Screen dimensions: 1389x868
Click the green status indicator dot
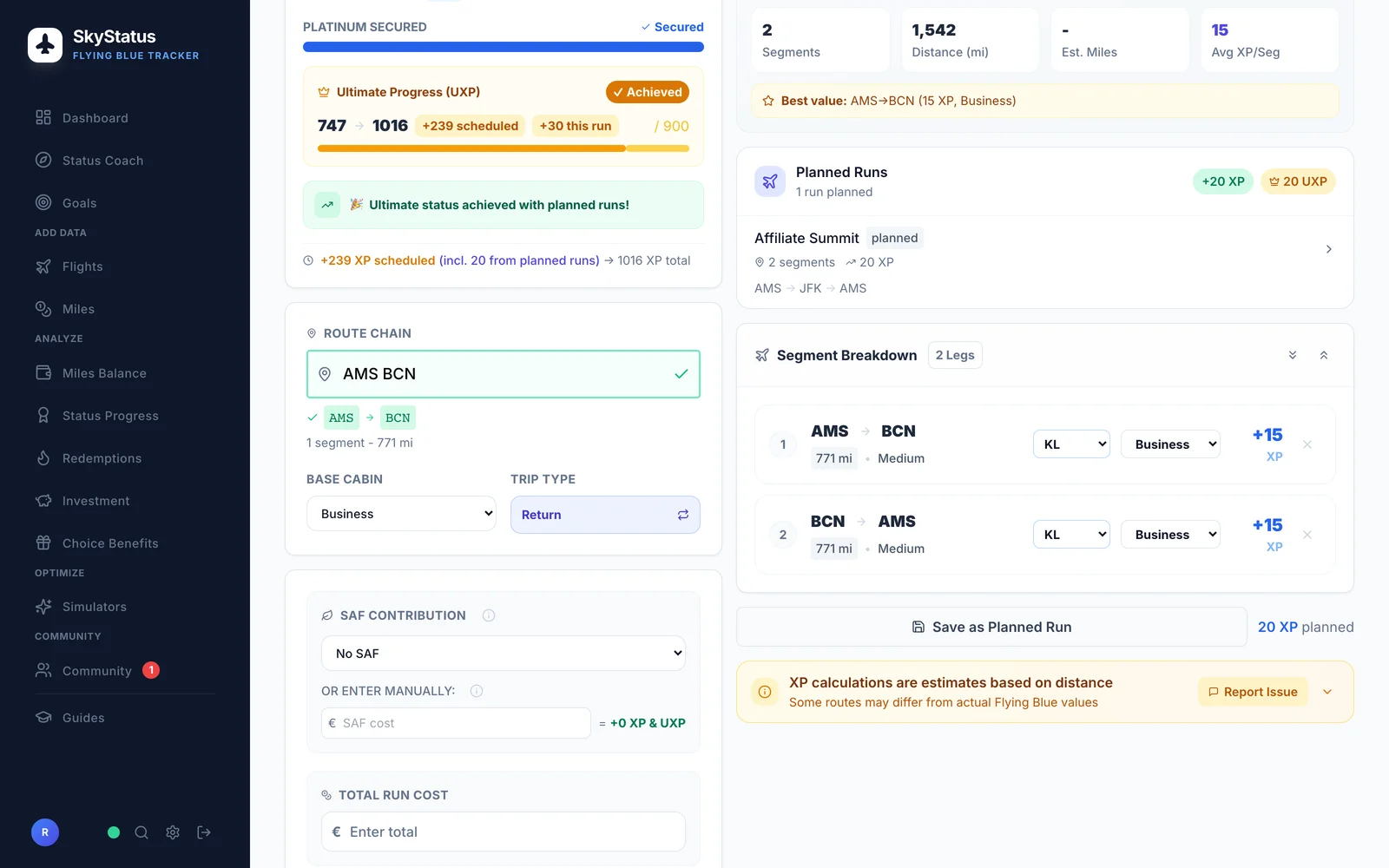(x=114, y=832)
